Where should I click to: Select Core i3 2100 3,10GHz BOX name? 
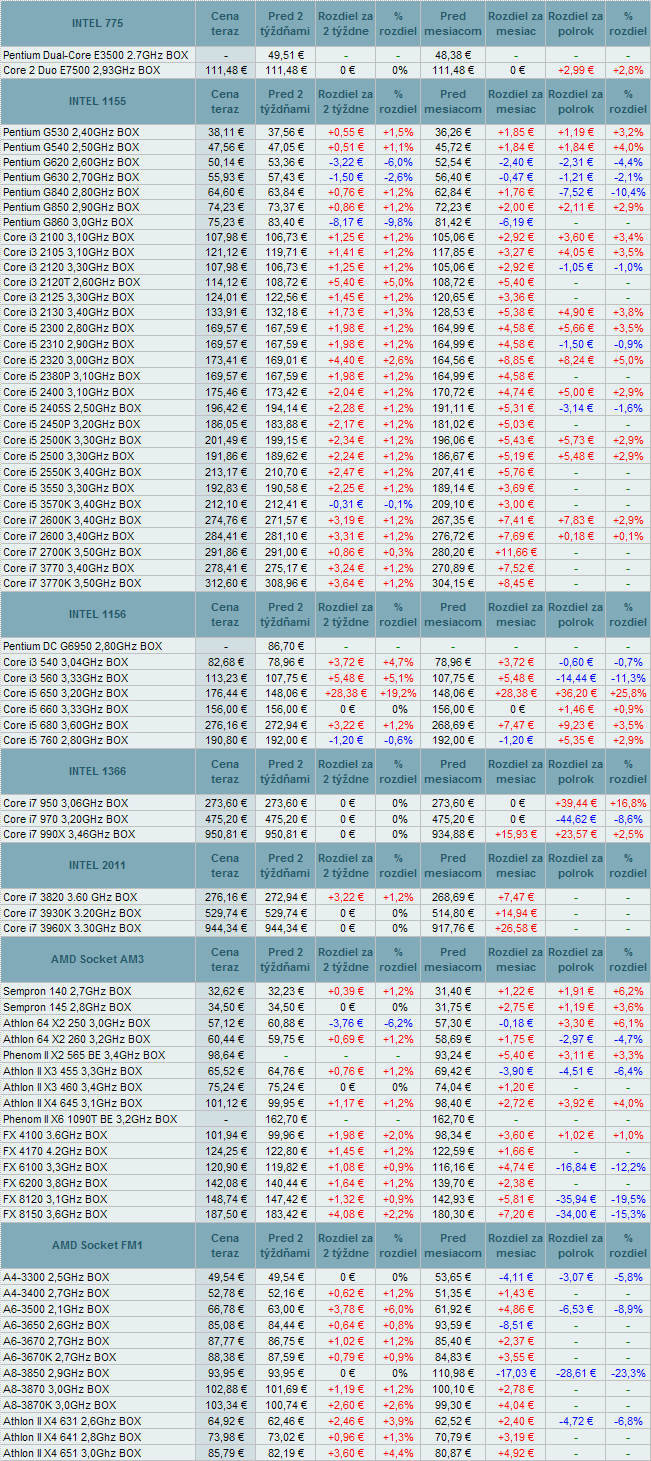(x=68, y=237)
